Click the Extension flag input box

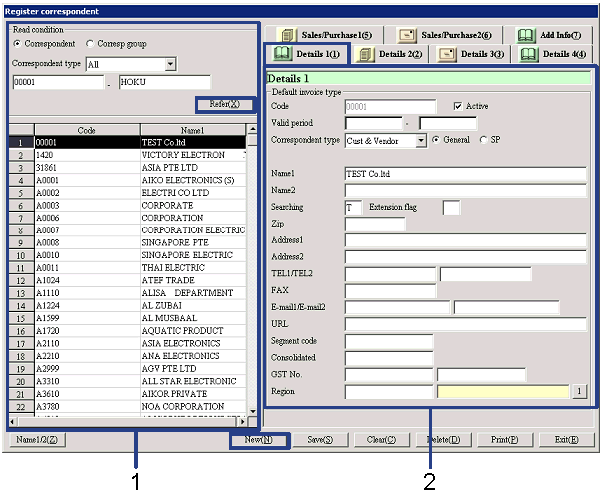click(x=451, y=208)
